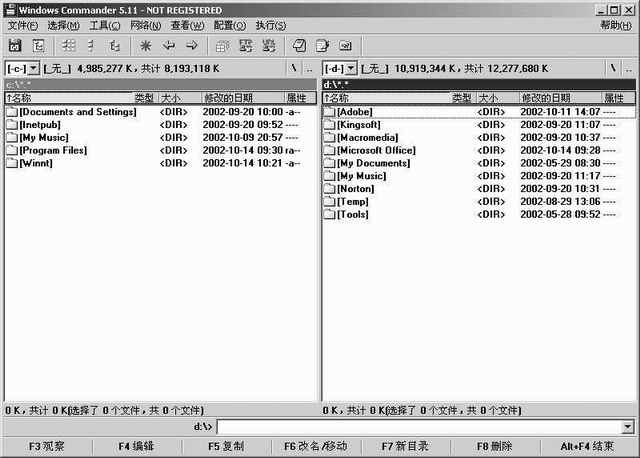640x458 pixels.
Task: Open the 查看(W) menu
Action: click(x=187, y=26)
